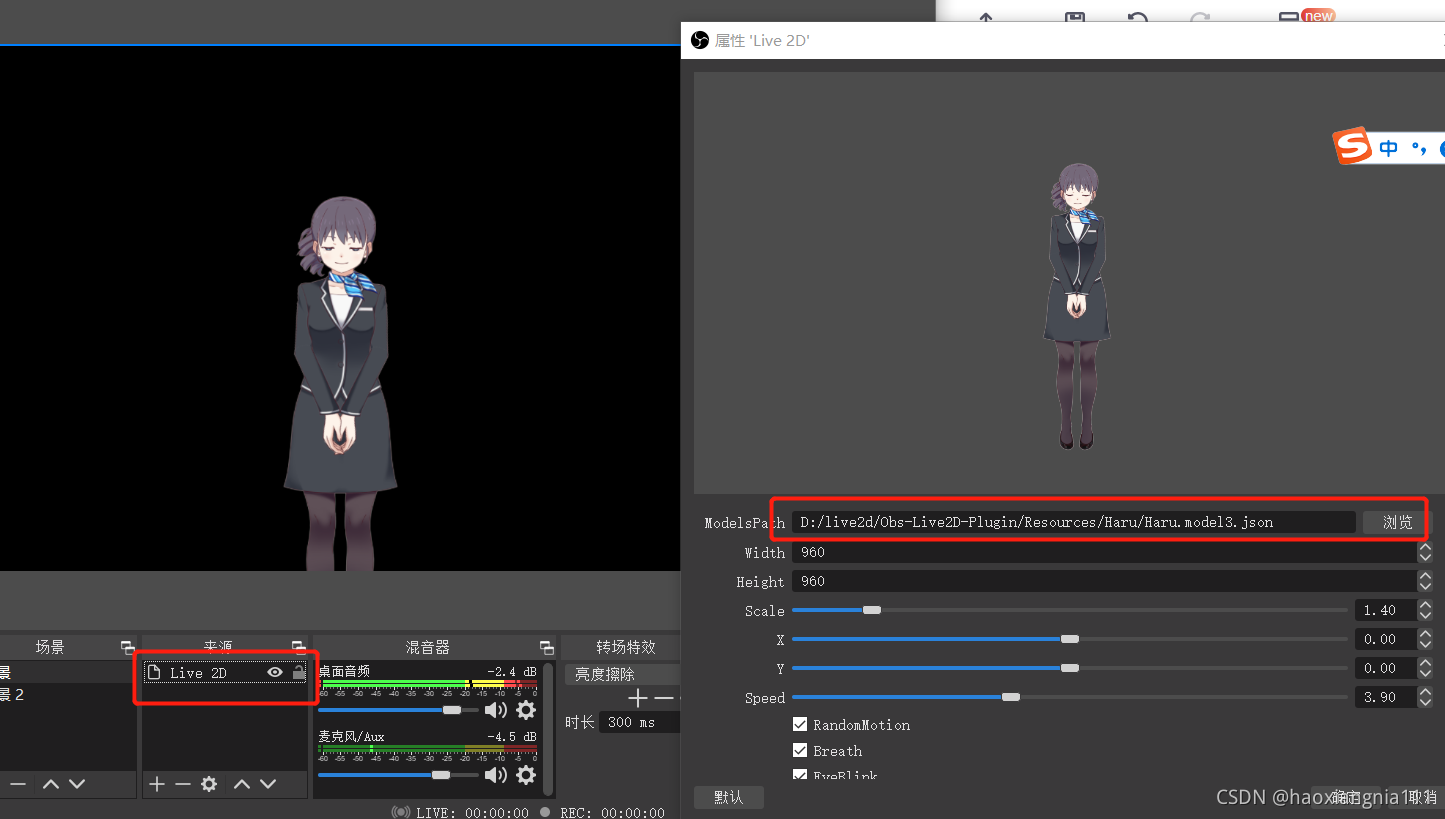Adjust the 麦克风/Aux volume slider
The height and width of the screenshot is (819, 1445).
pos(441,775)
